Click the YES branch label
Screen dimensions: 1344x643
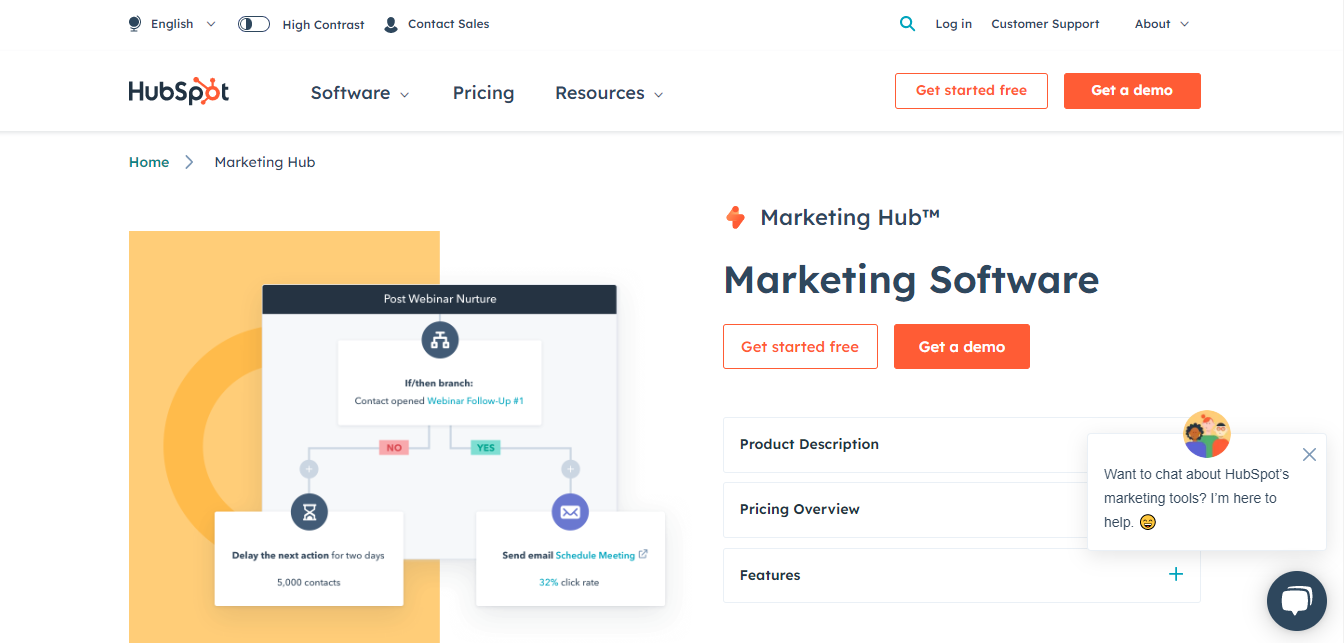[x=486, y=447]
